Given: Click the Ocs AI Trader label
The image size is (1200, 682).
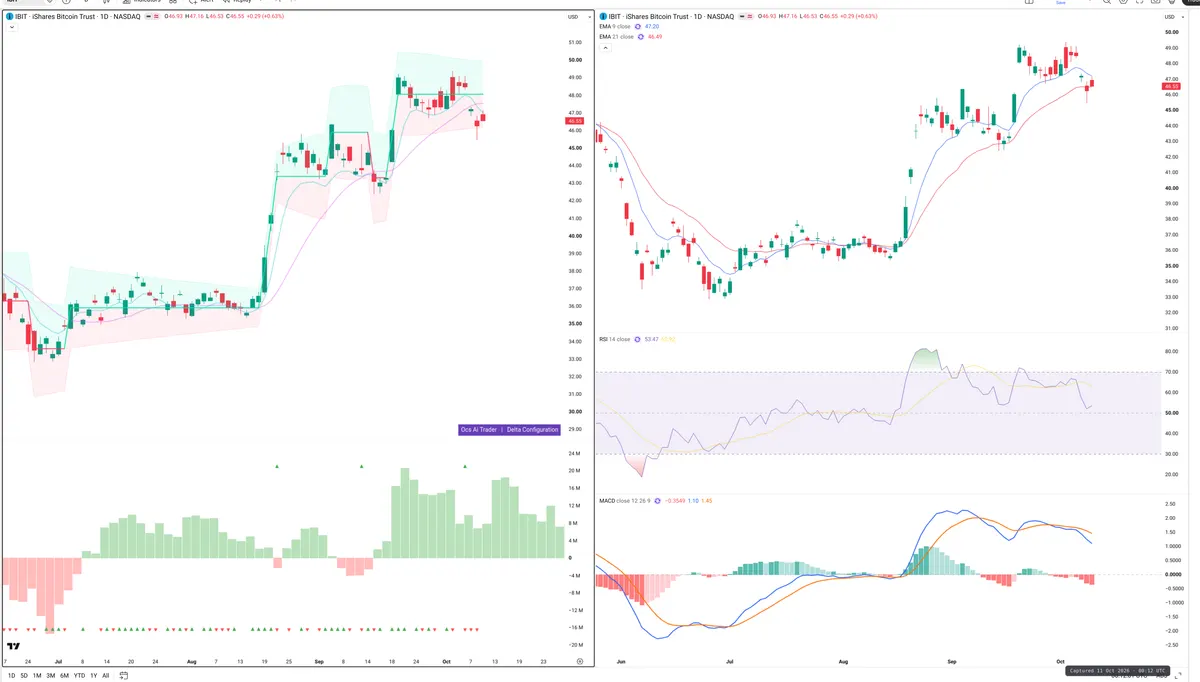Looking at the screenshot, I should (480, 429).
